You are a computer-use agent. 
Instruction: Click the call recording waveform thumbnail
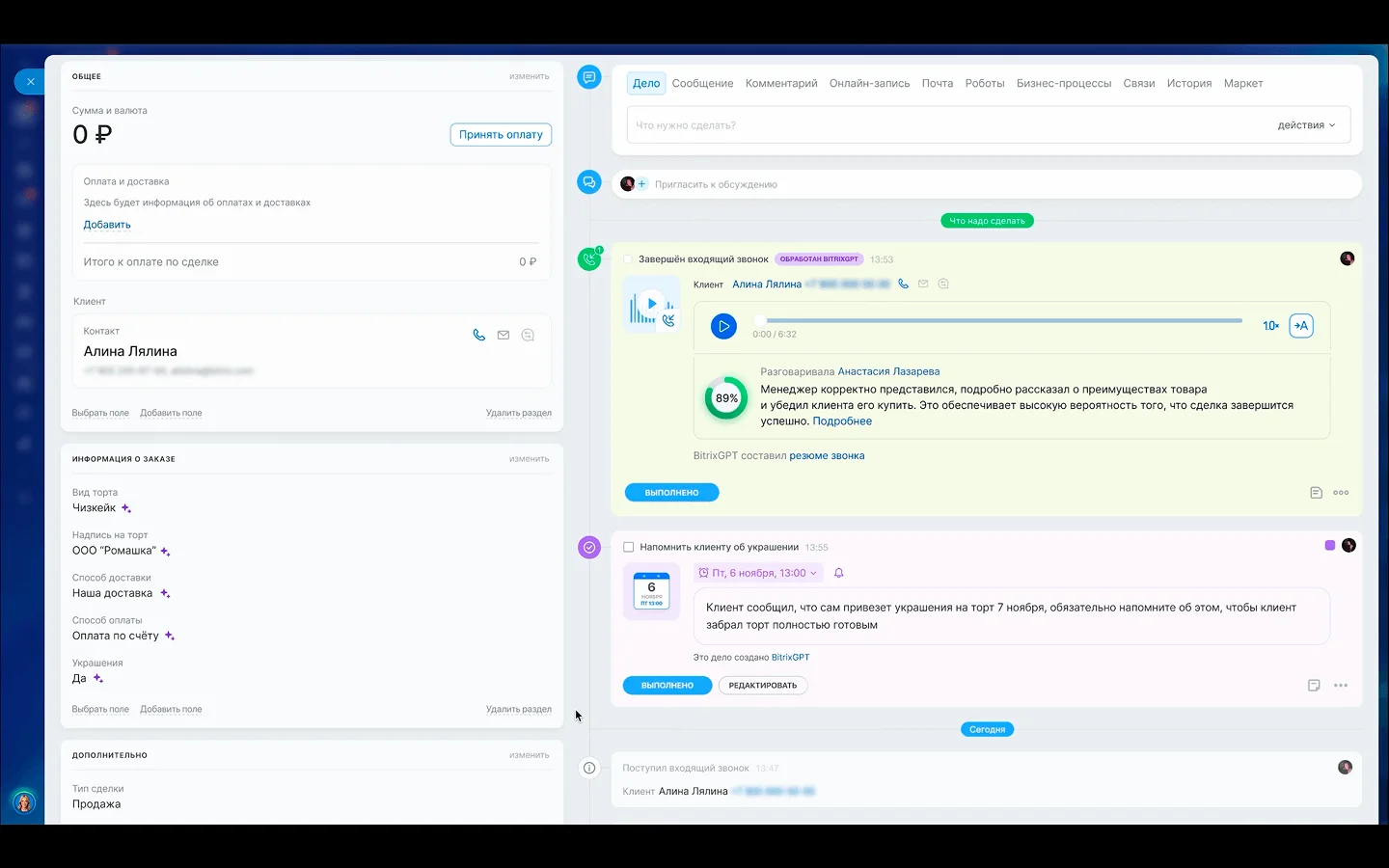tap(651, 305)
